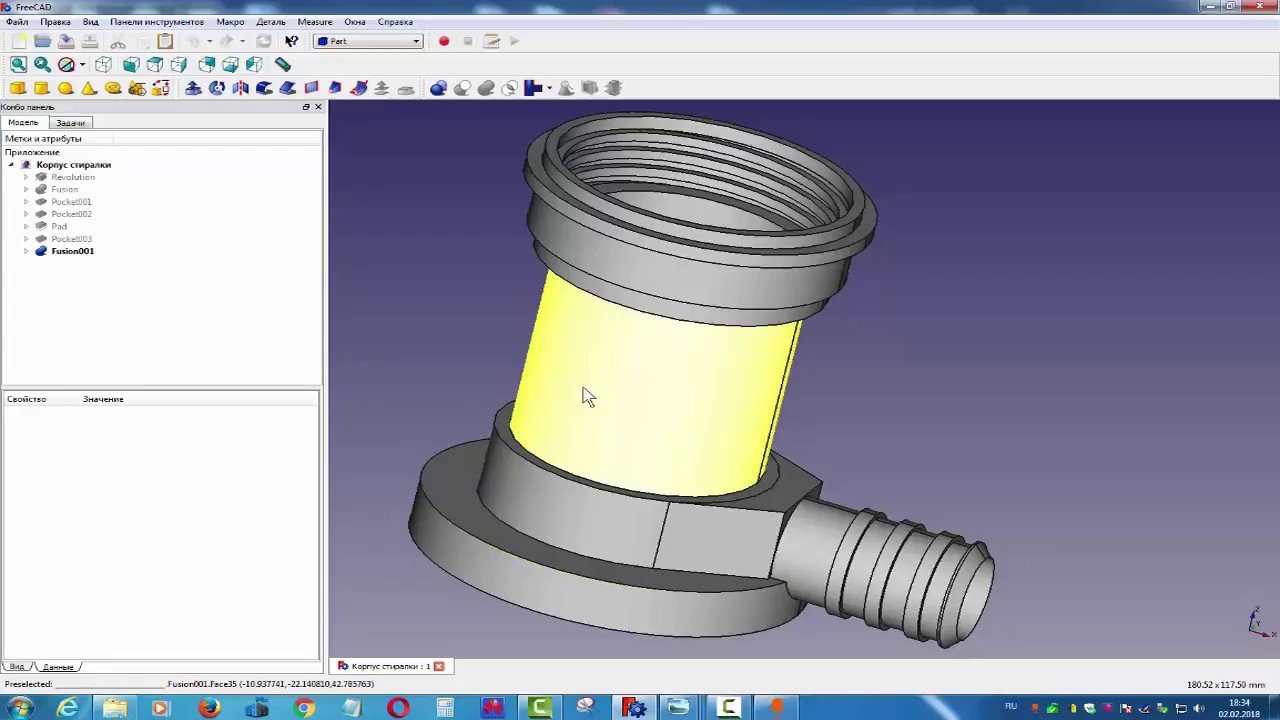
Task: Create a Cylinder primitive
Action: pyautogui.click(x=42, y=88)
